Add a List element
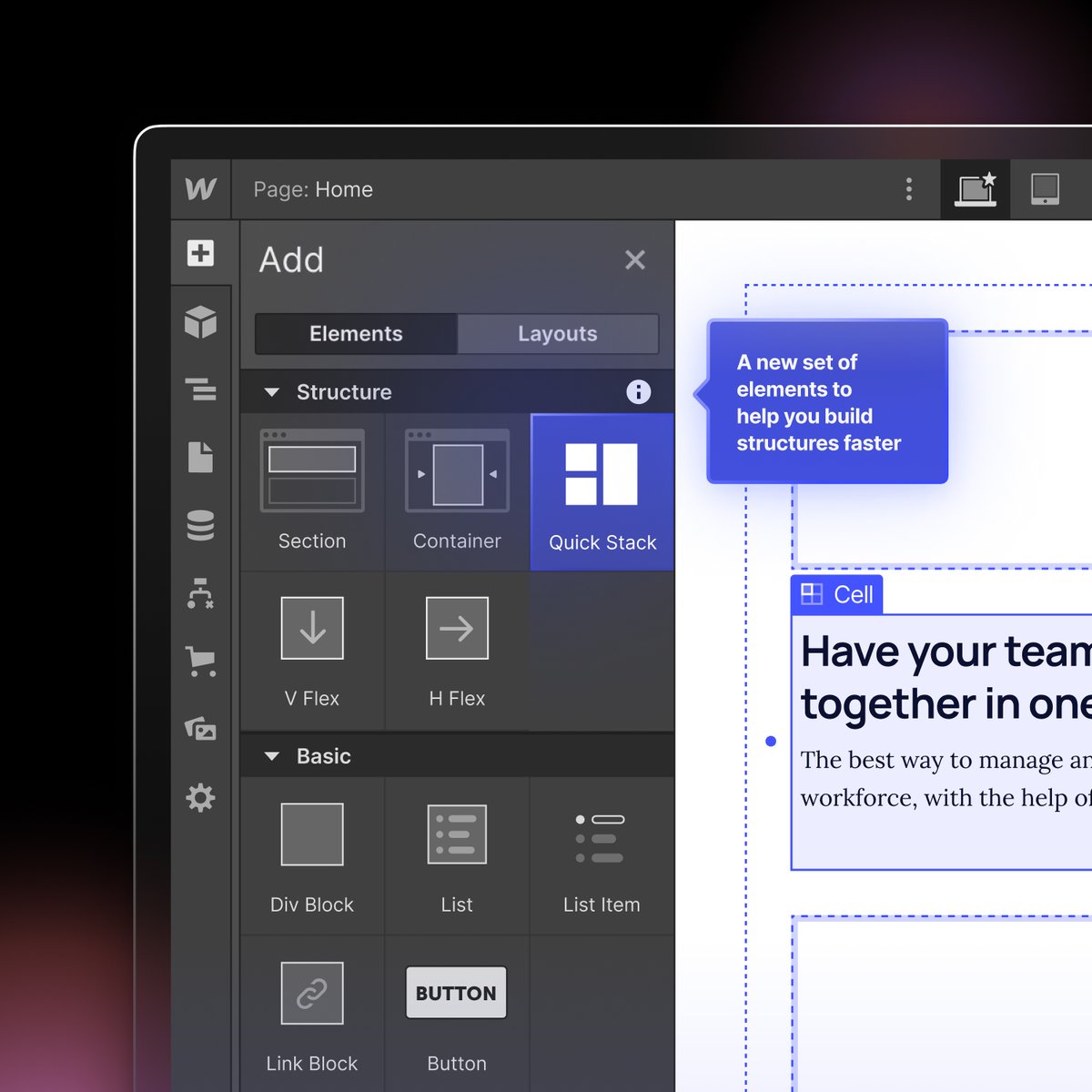 pyautogui.click(x=457, y=856)
